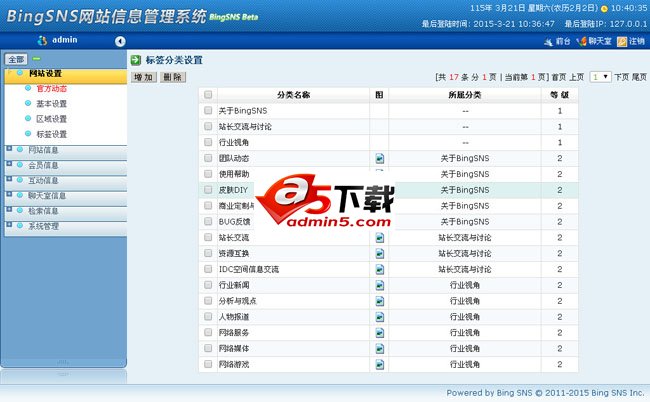
Task: Go to 尾页 last page
Action: coord(639,77)
